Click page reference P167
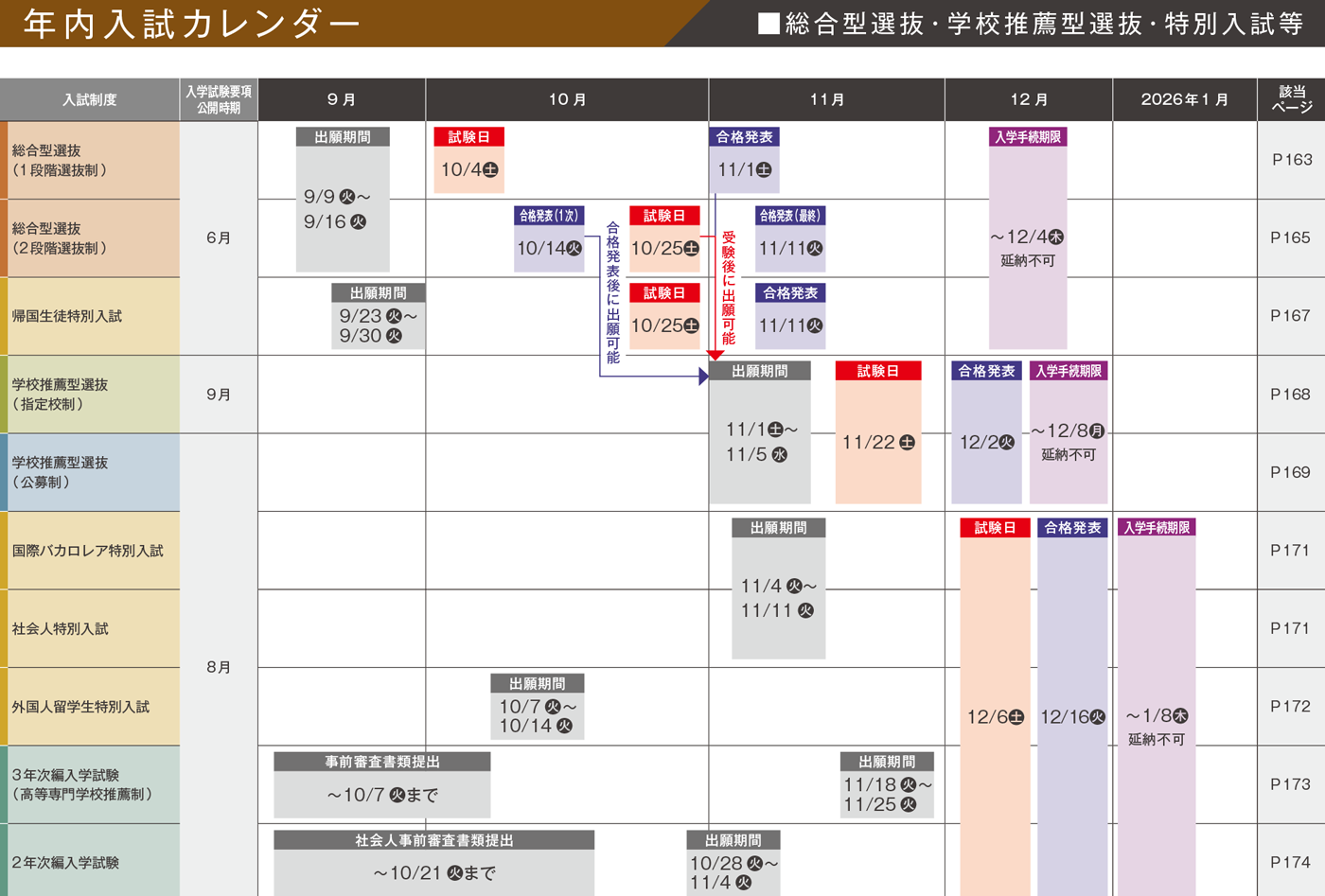Viewport: 1325px width, 896px height. pyautogui.click(x=1291, y=316)
